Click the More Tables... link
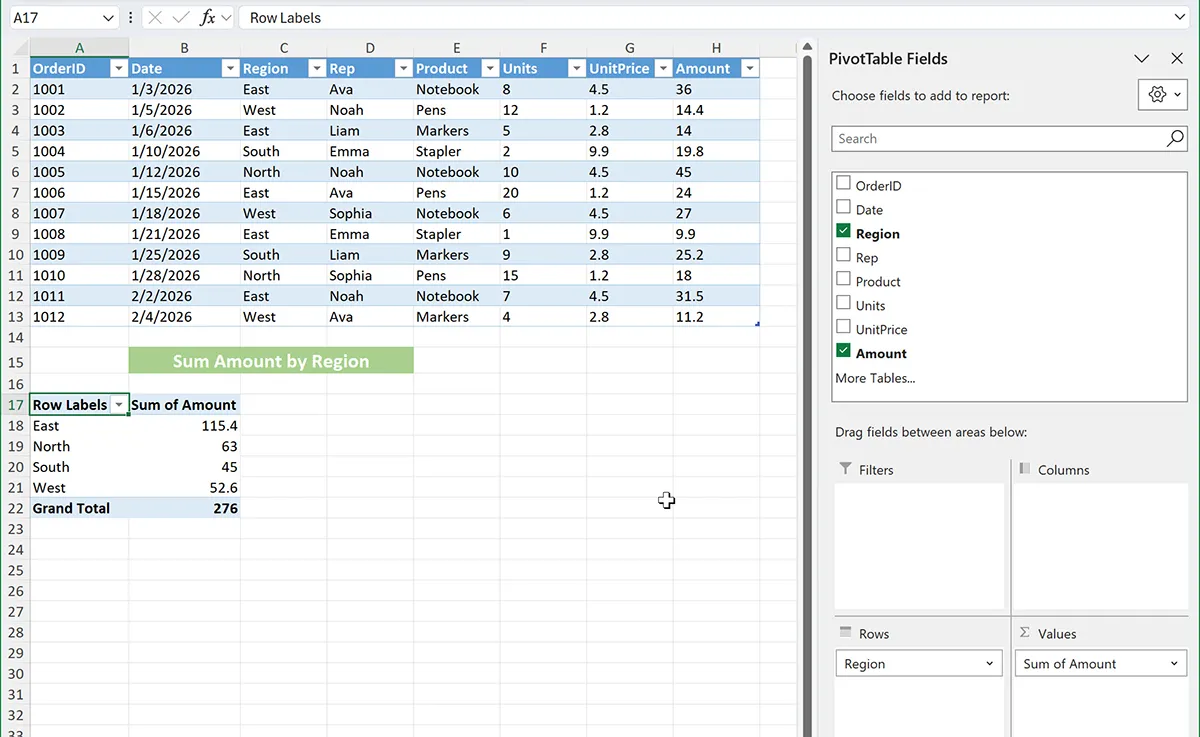 point(875,378)
